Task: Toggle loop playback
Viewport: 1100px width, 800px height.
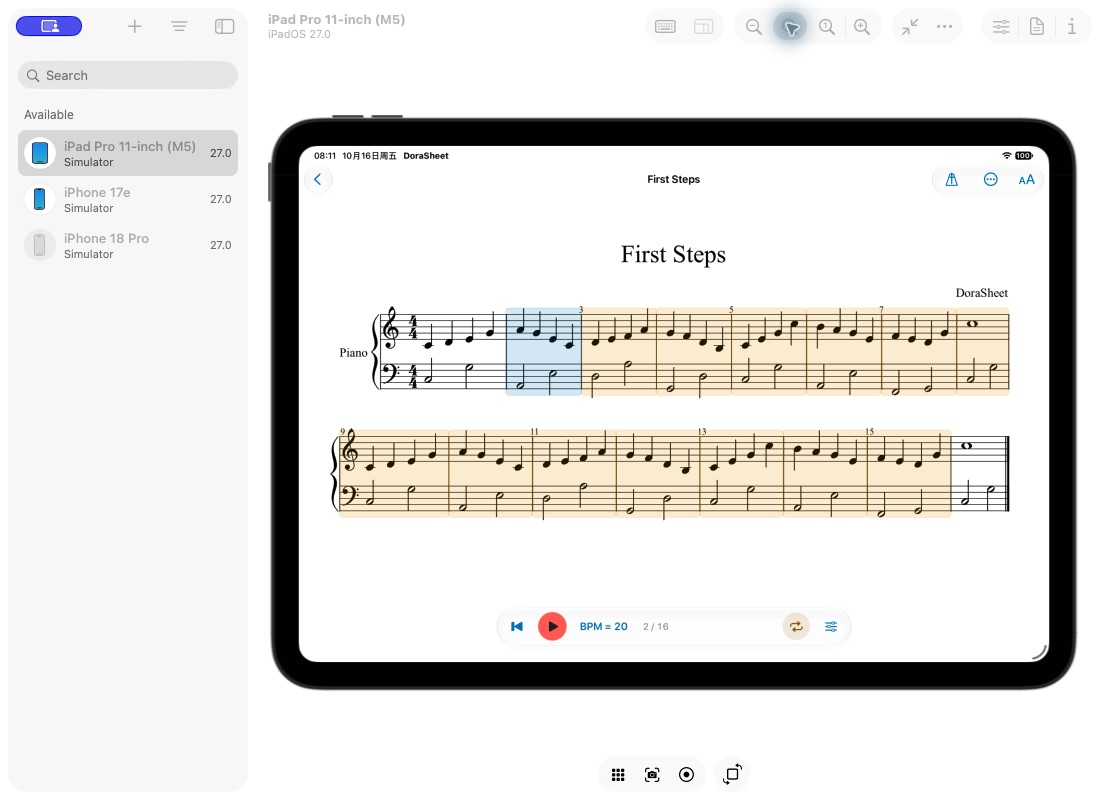Action: coord(796,627)
